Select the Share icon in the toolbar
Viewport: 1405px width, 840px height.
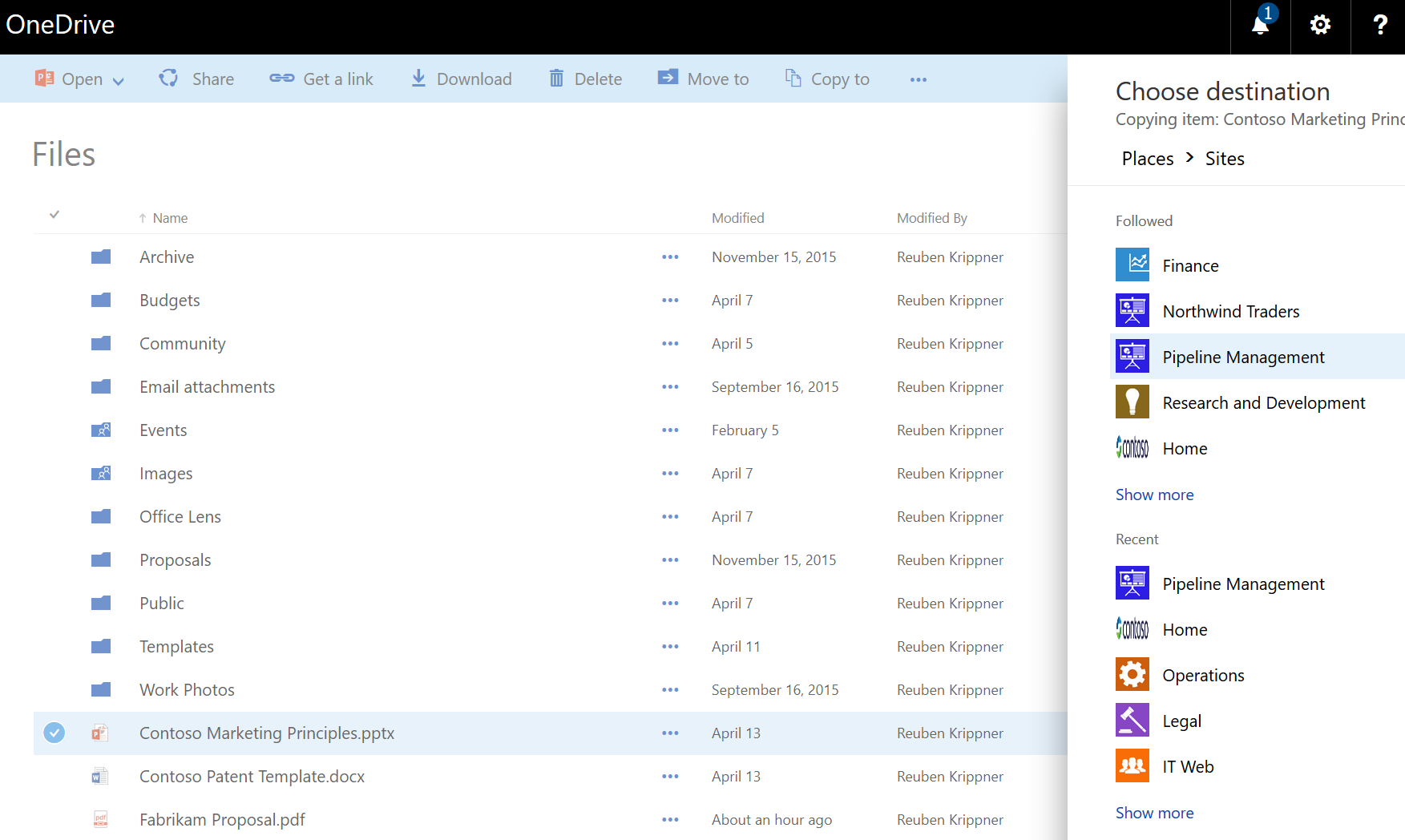pyautogui.click(x=168, y=79)
